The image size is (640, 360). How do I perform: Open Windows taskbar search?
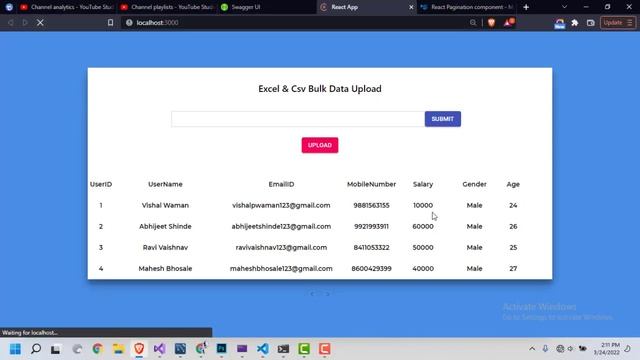point(36,349)
